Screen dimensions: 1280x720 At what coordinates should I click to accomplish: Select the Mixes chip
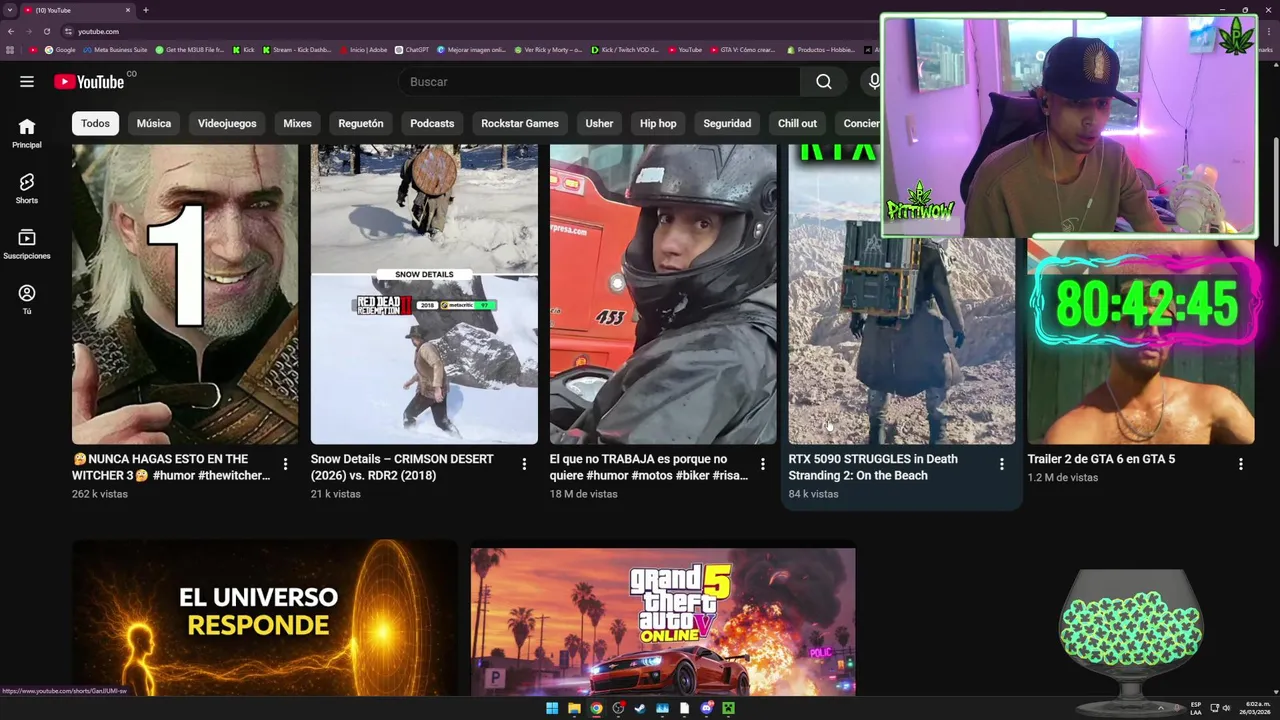click(x=297, y=123)
